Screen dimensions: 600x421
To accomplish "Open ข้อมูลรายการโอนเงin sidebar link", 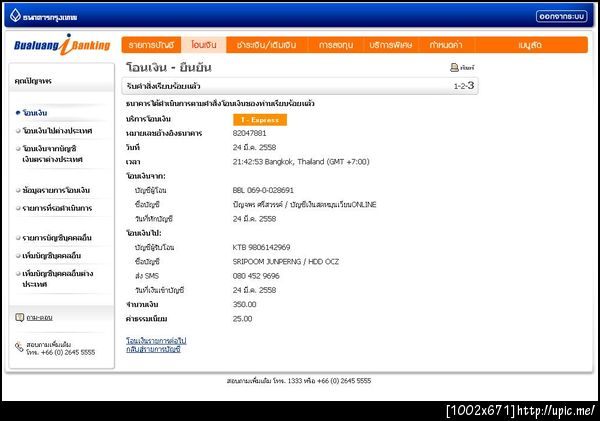I will click(56, 190).
